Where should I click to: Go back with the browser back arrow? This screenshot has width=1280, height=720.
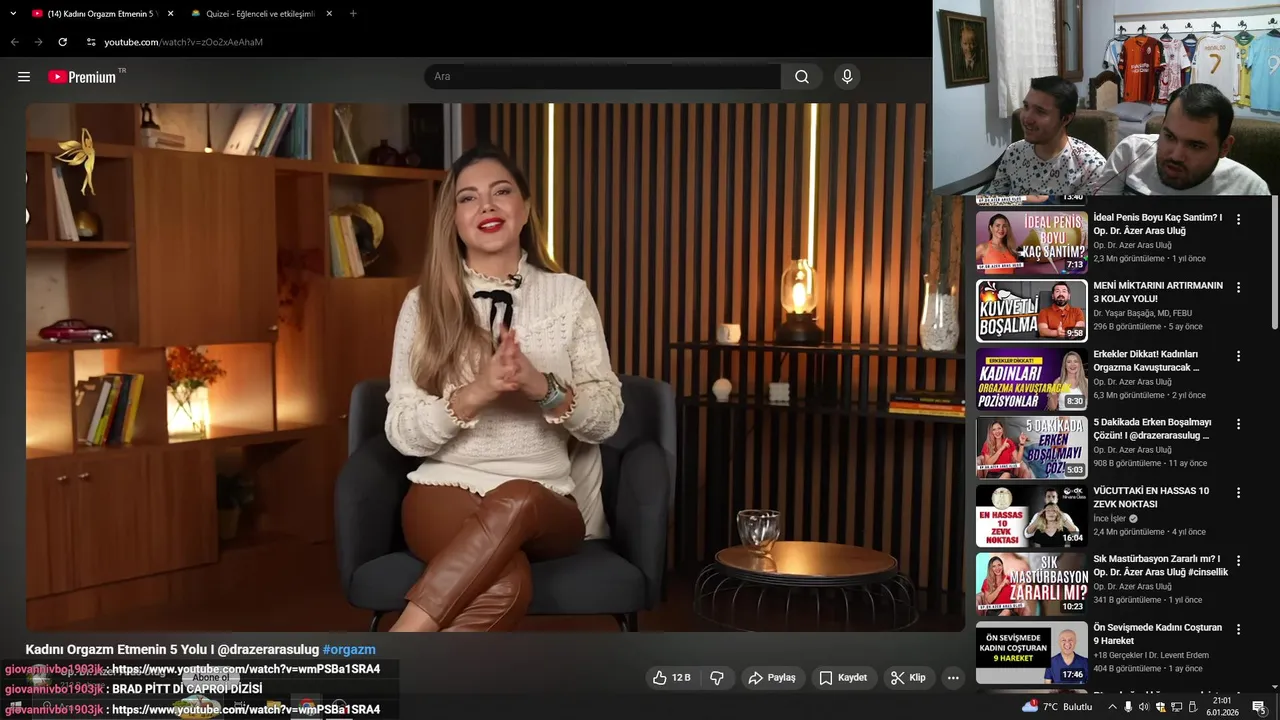pos(14,42)
